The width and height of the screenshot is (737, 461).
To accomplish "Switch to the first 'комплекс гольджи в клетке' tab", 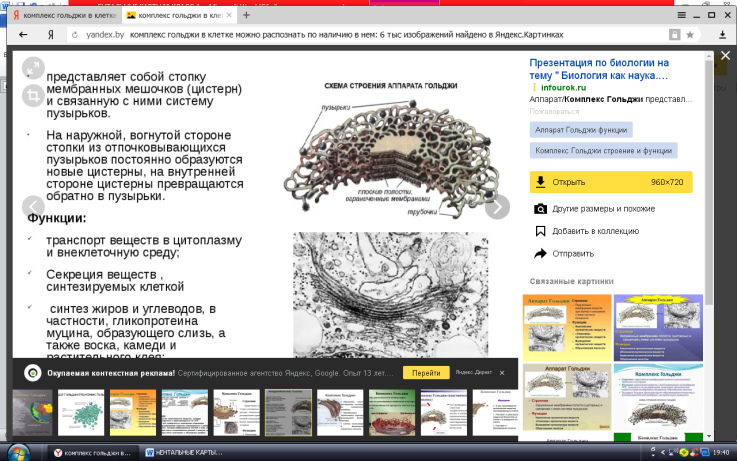I will pyautogui.click(x=64, y=15).
